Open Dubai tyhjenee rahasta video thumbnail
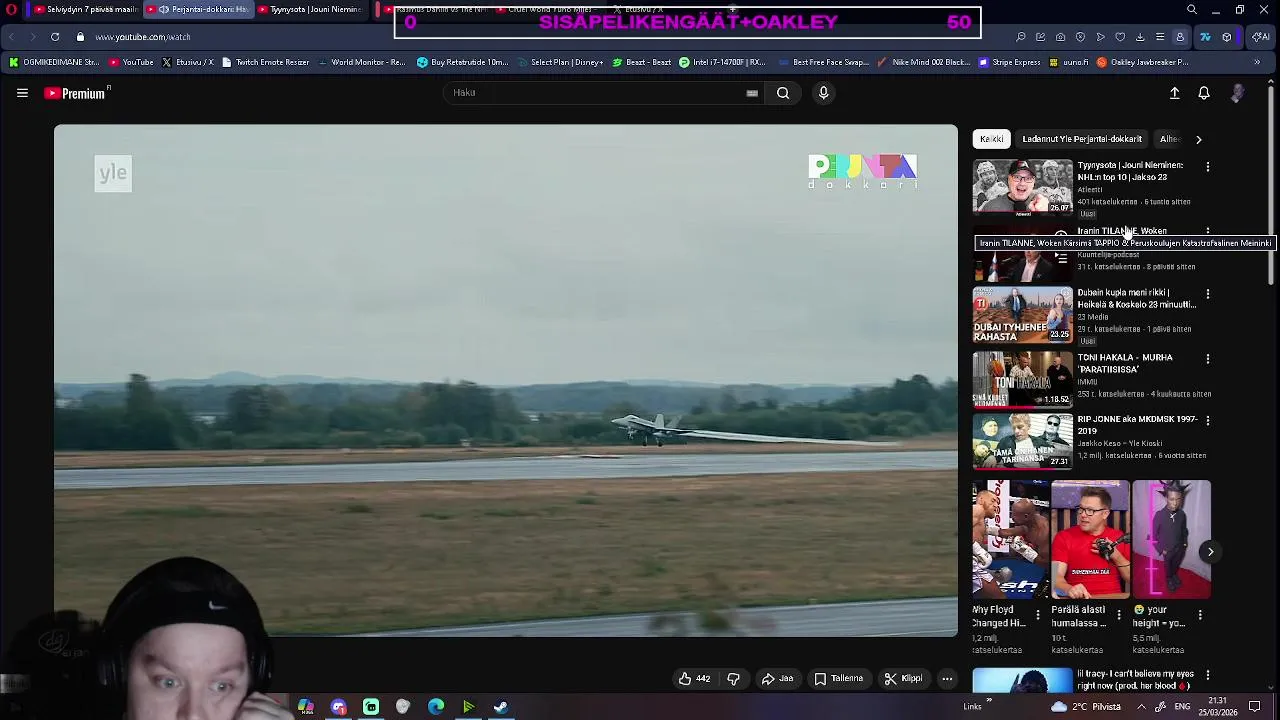 point(1022,315)
